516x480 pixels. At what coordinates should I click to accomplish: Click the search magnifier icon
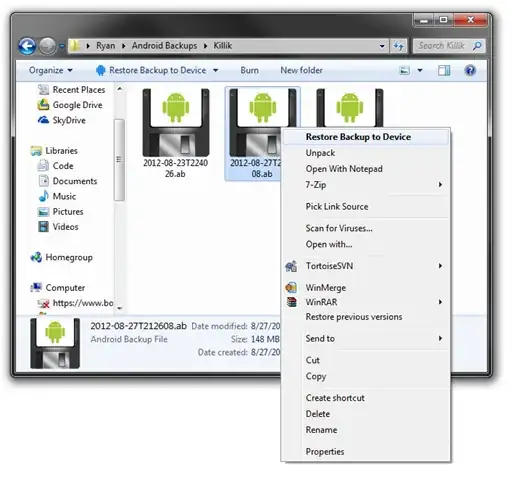477,45
